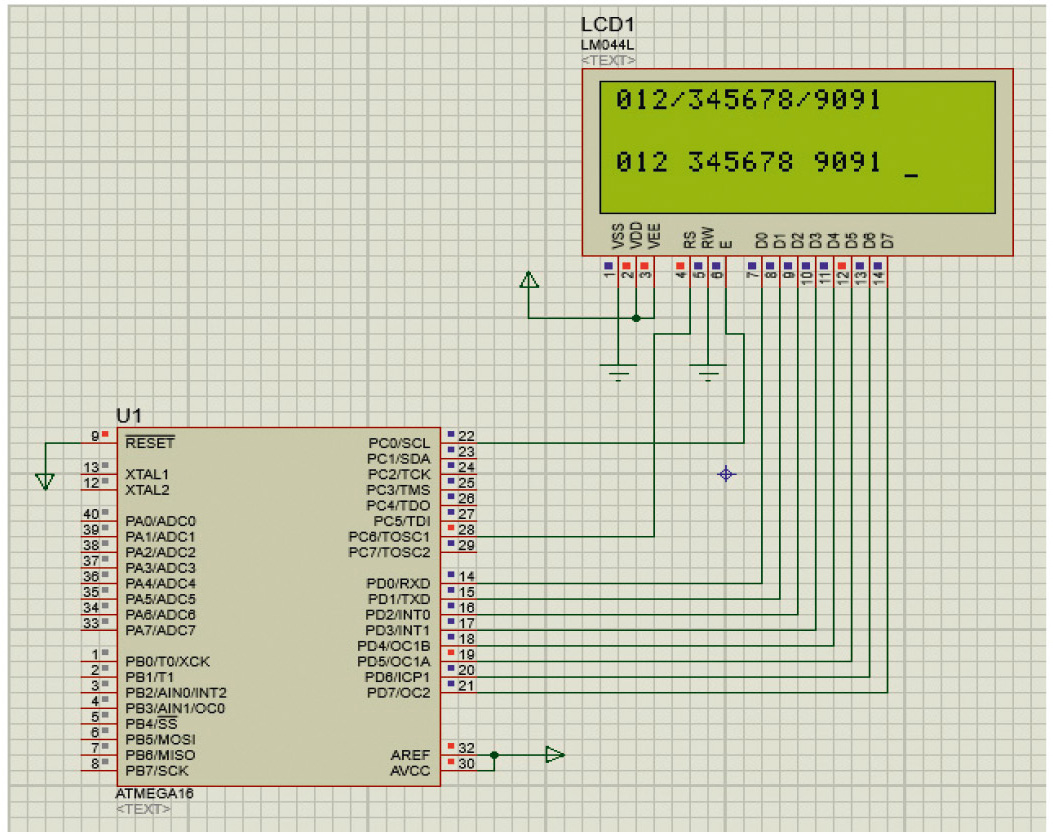Select the ground symbol under the VSS wire
1053x838 pixels.
[620, 373]
